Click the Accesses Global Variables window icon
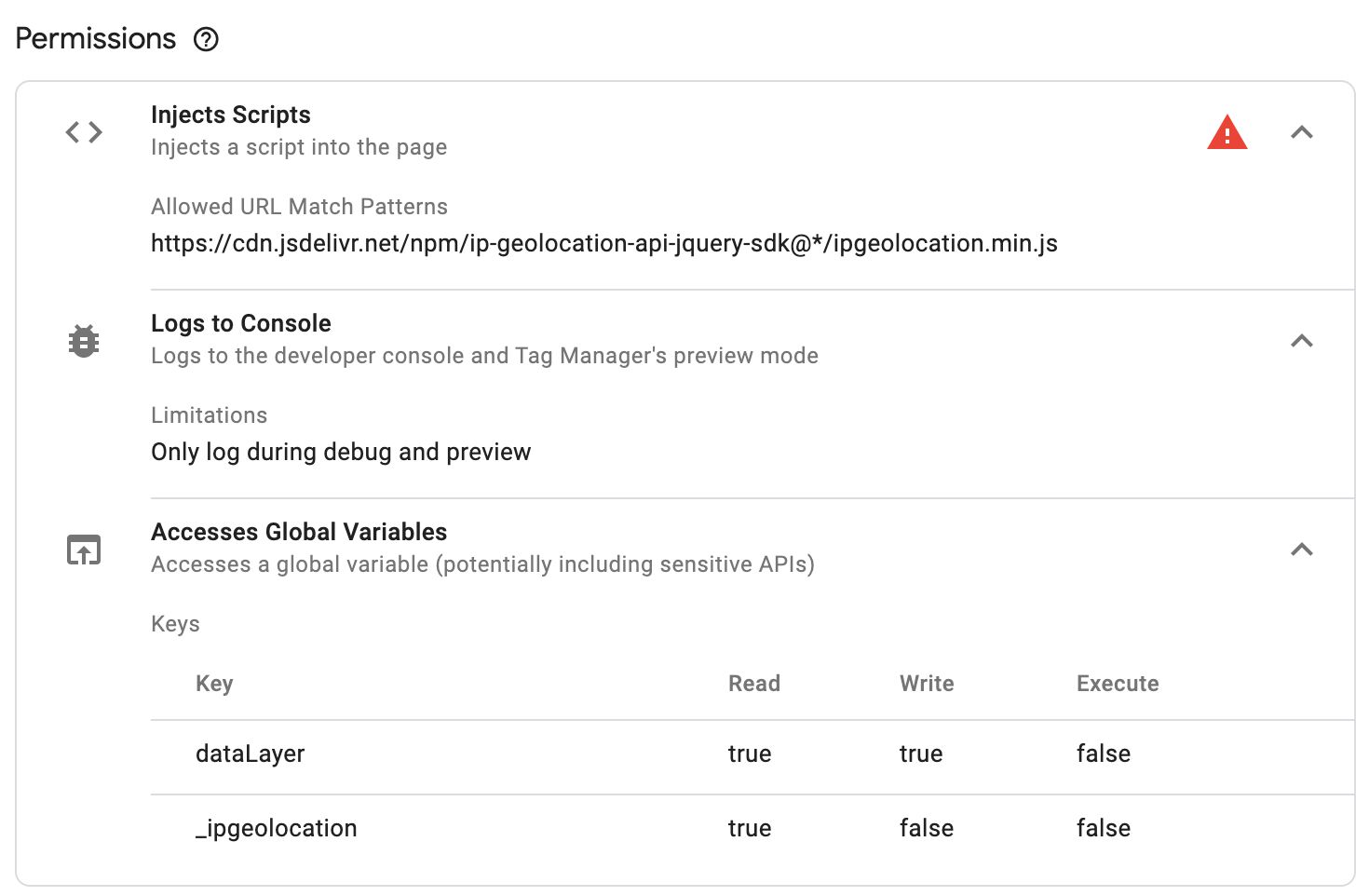 coord(84,550)
